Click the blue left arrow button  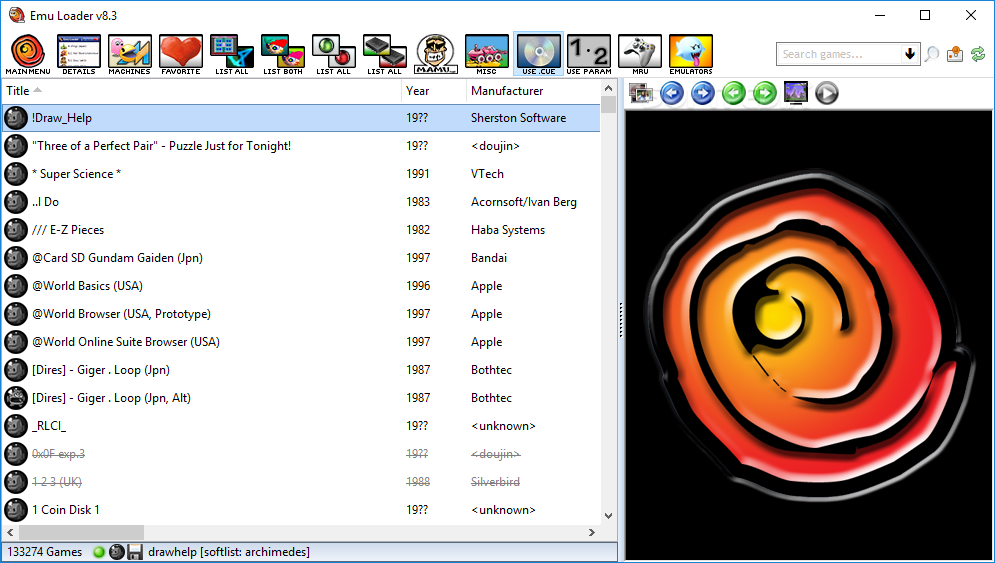[x=672, y=93]
